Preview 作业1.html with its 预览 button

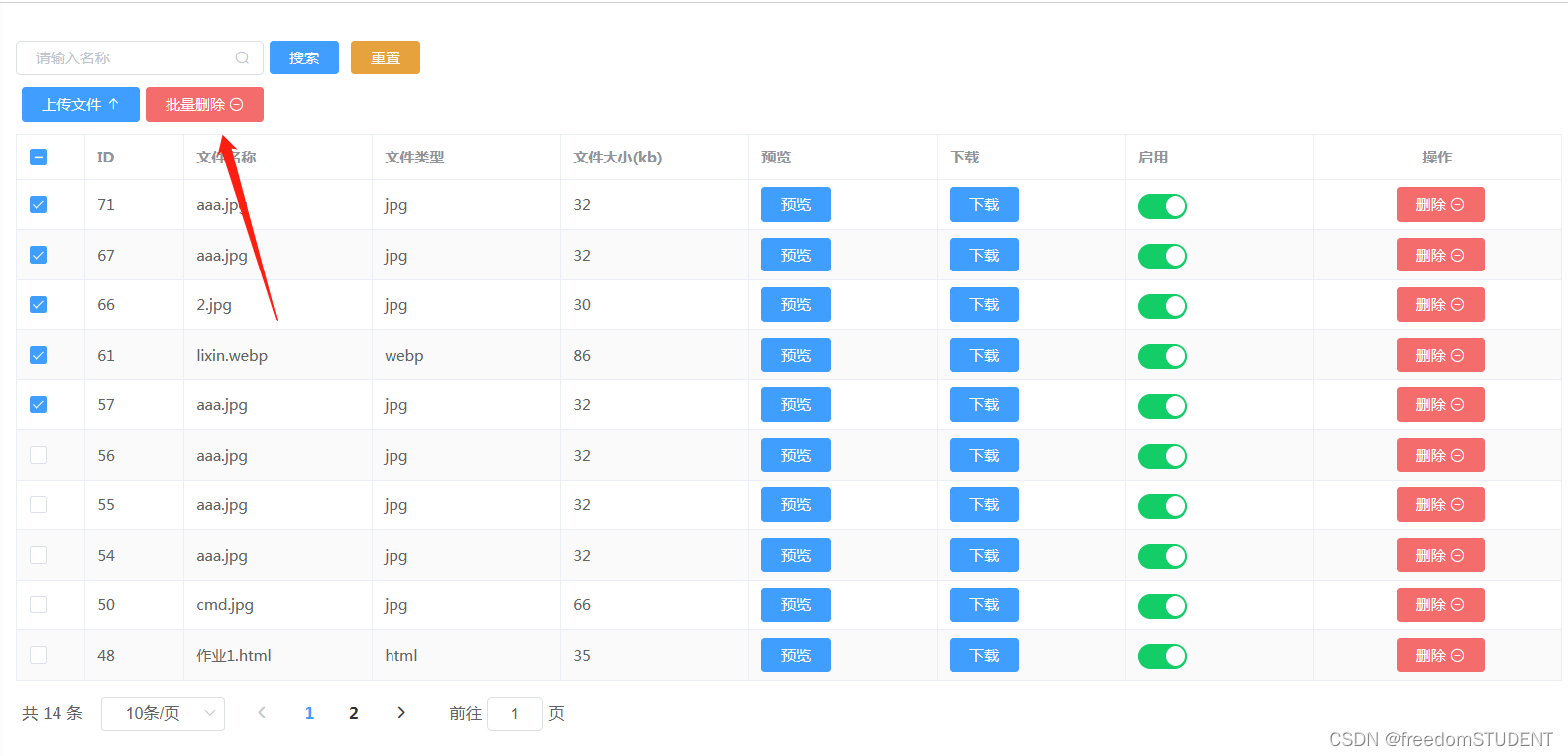796,655
